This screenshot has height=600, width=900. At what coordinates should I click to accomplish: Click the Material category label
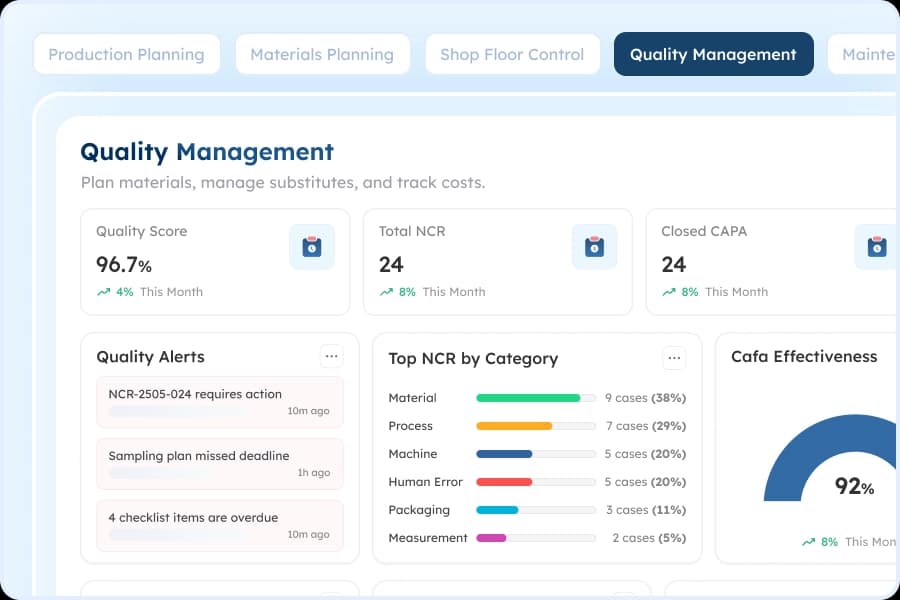click(x=412, y=398)
